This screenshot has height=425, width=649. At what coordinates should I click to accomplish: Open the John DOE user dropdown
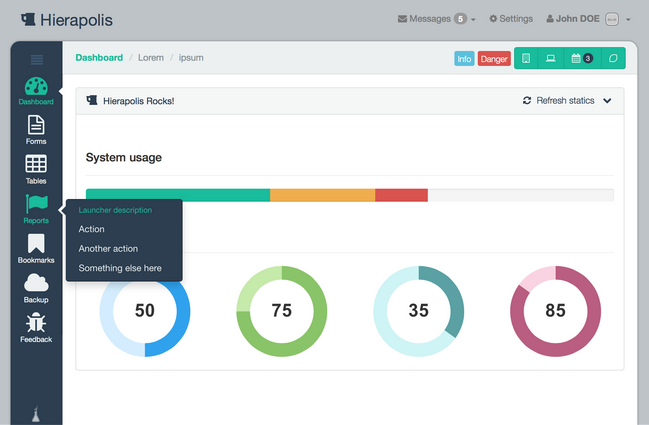588,19
